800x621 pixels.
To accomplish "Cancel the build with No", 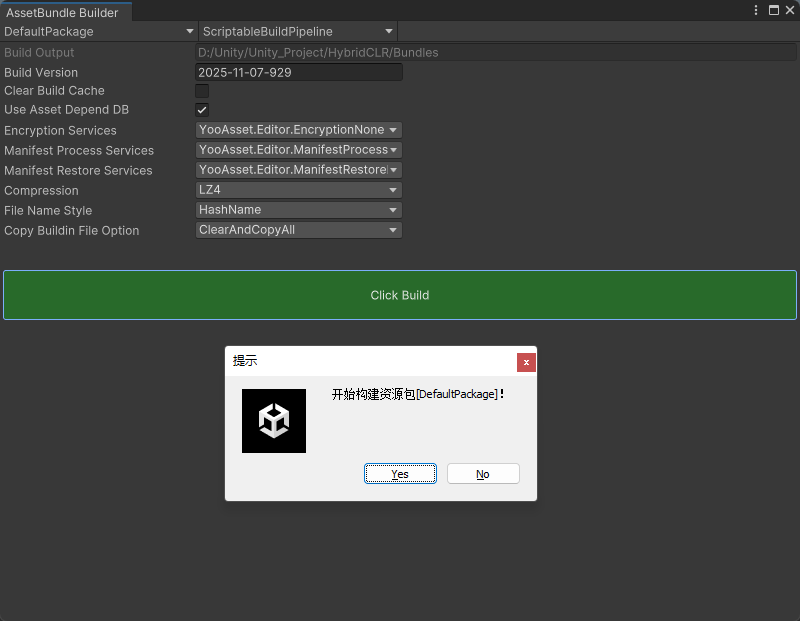I will click(483, 474).
